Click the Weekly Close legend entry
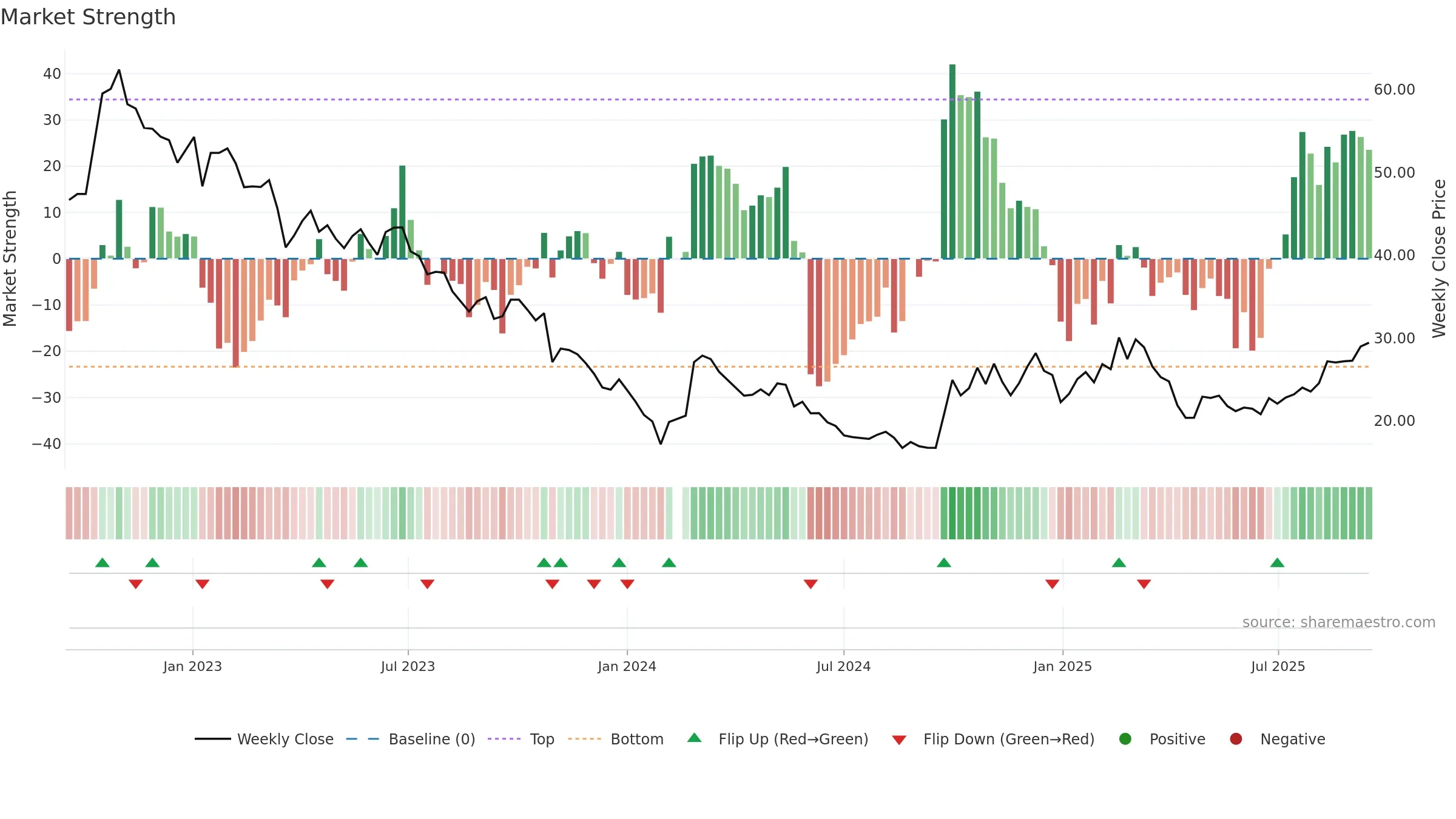Image resolution: width=1456 pixels, height=819 pixels. 264,739
